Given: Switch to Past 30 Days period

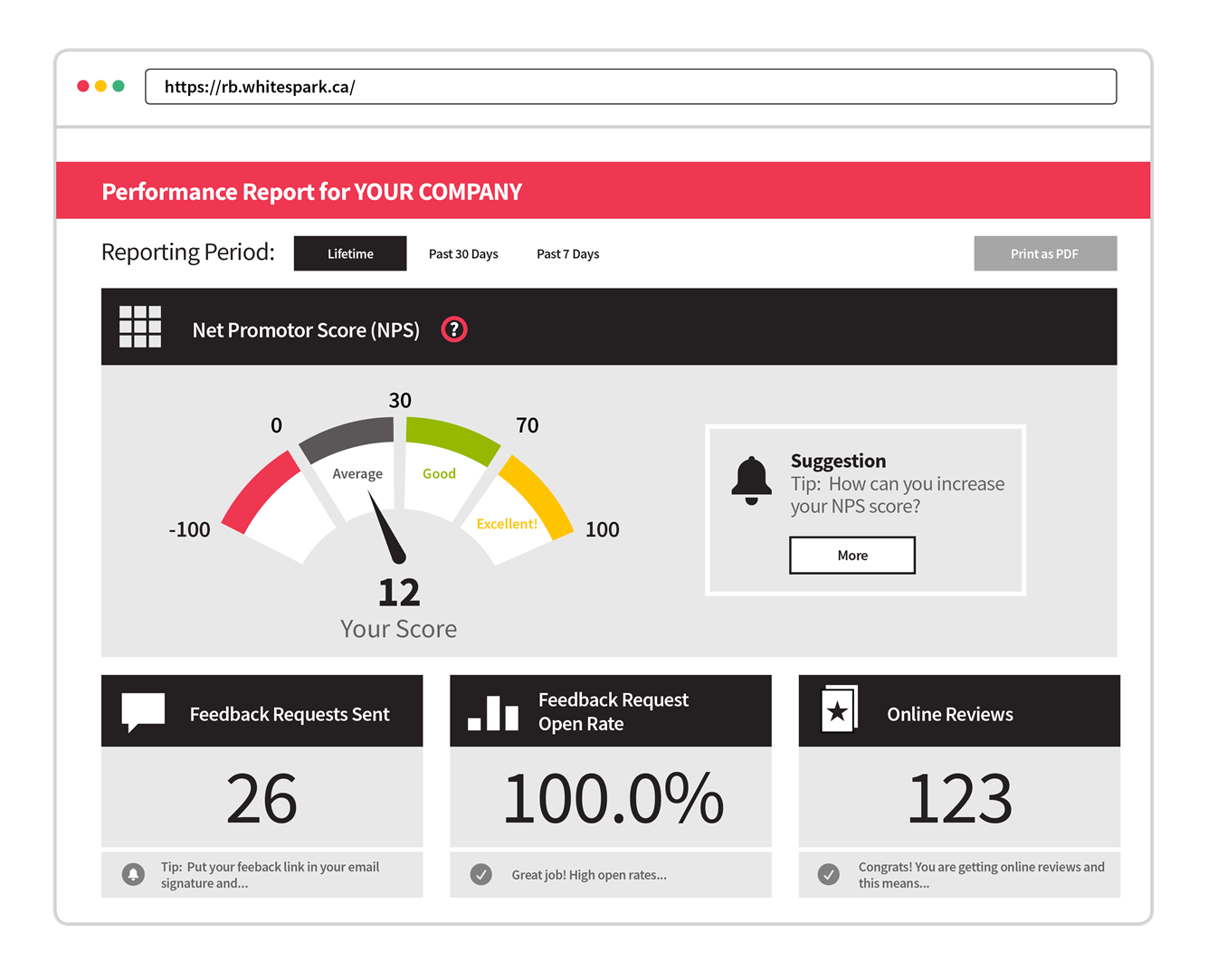Looking at the screenshot, I should point(463,254).
